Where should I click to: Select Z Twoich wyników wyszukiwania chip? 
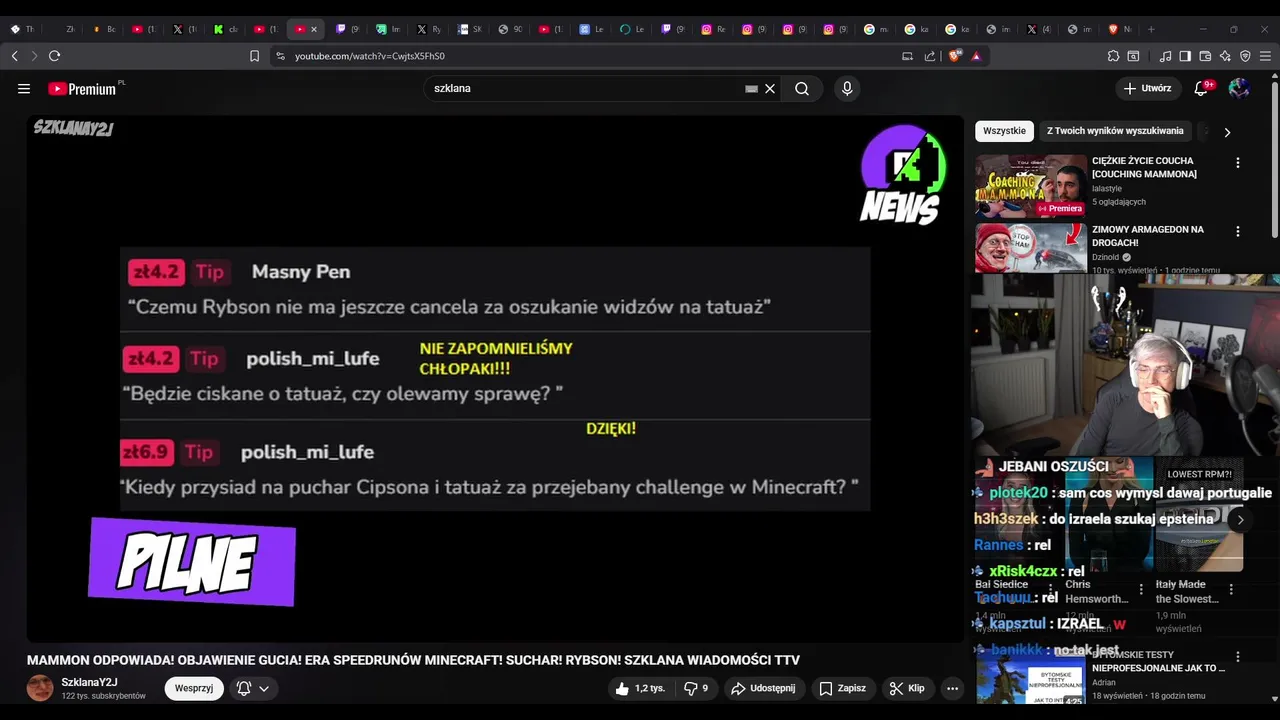pos(1115,131)
